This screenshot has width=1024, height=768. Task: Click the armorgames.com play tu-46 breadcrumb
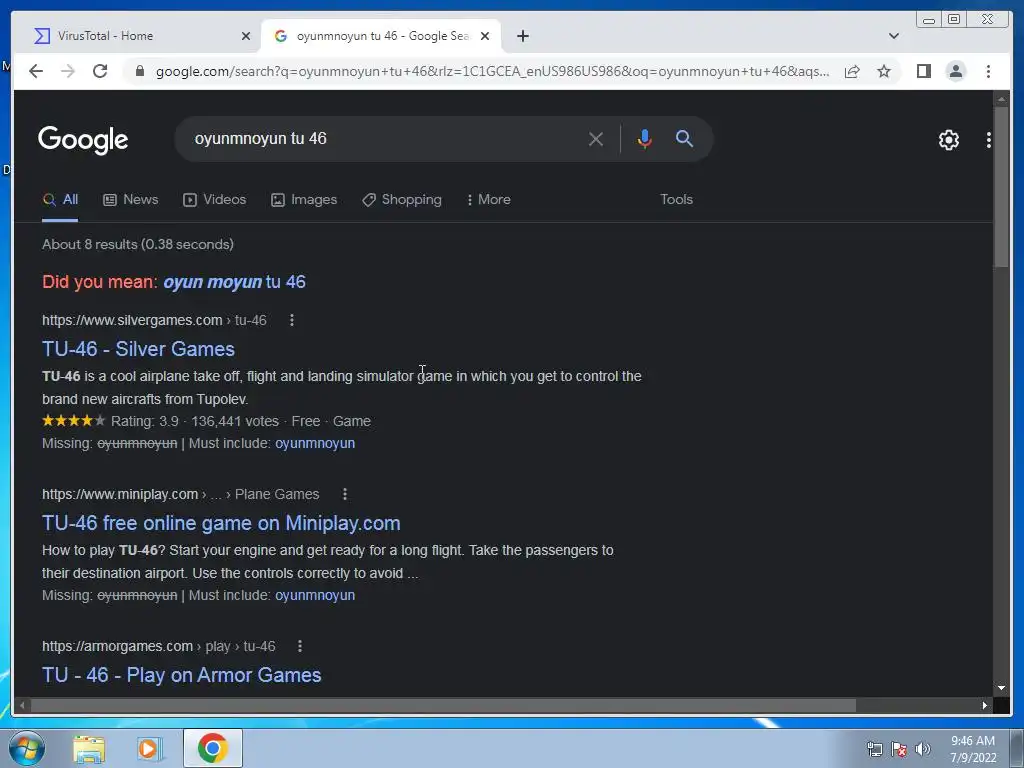coord(159,647)
